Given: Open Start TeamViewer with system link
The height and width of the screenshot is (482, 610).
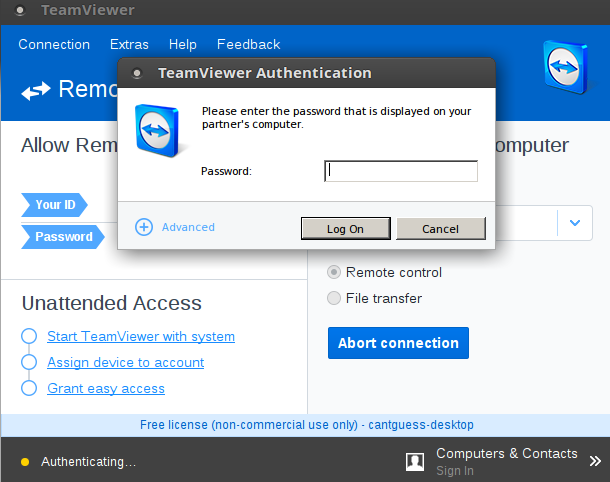Looking at the screenshot, I should click(x=141, y=336).
